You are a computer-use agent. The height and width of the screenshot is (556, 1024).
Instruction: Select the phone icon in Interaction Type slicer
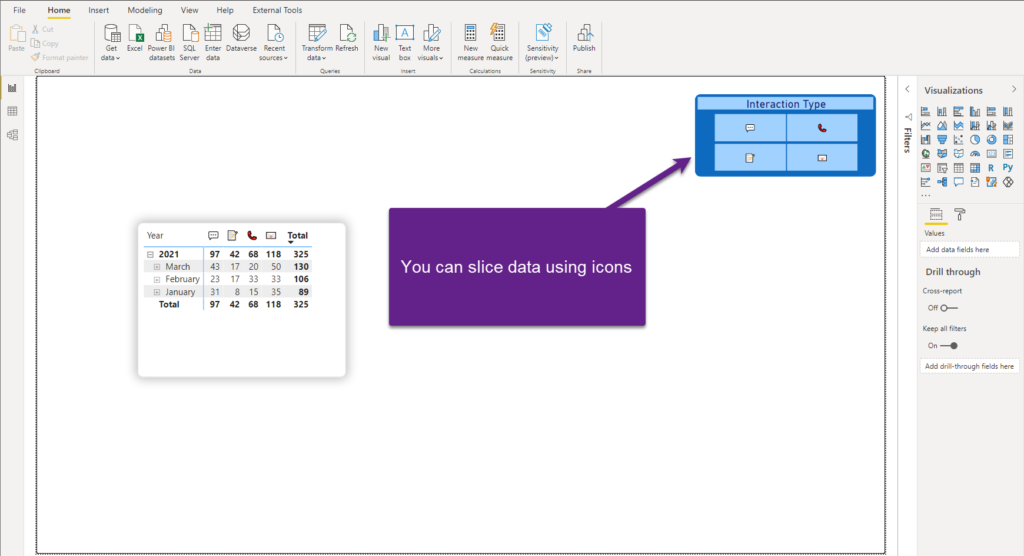pos(822,128)
